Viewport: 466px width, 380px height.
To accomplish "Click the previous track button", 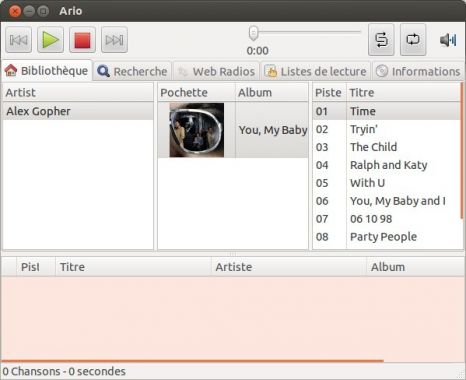I will coord(19,40).
